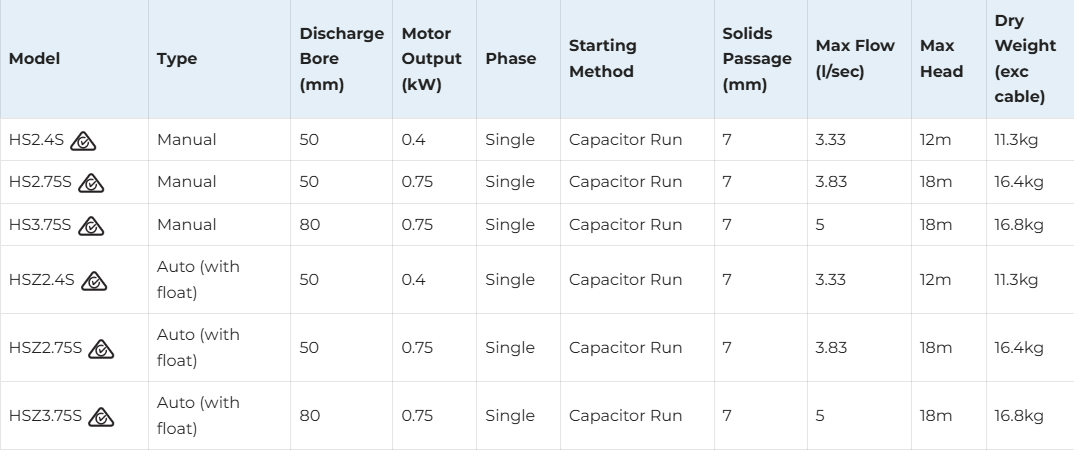Click the compliance mark icon beside HS2.75S

pos(91,183)
